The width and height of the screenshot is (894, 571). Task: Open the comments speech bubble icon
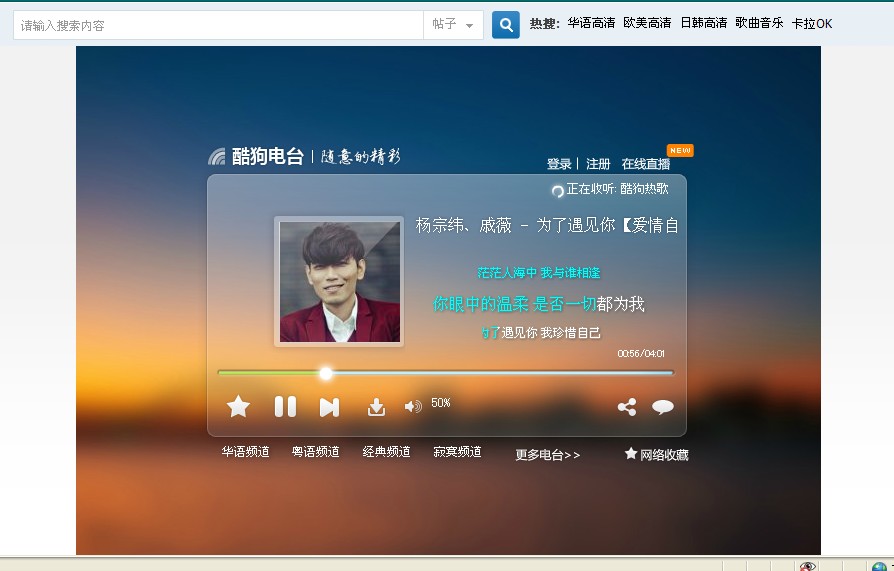tap(663, 407)
